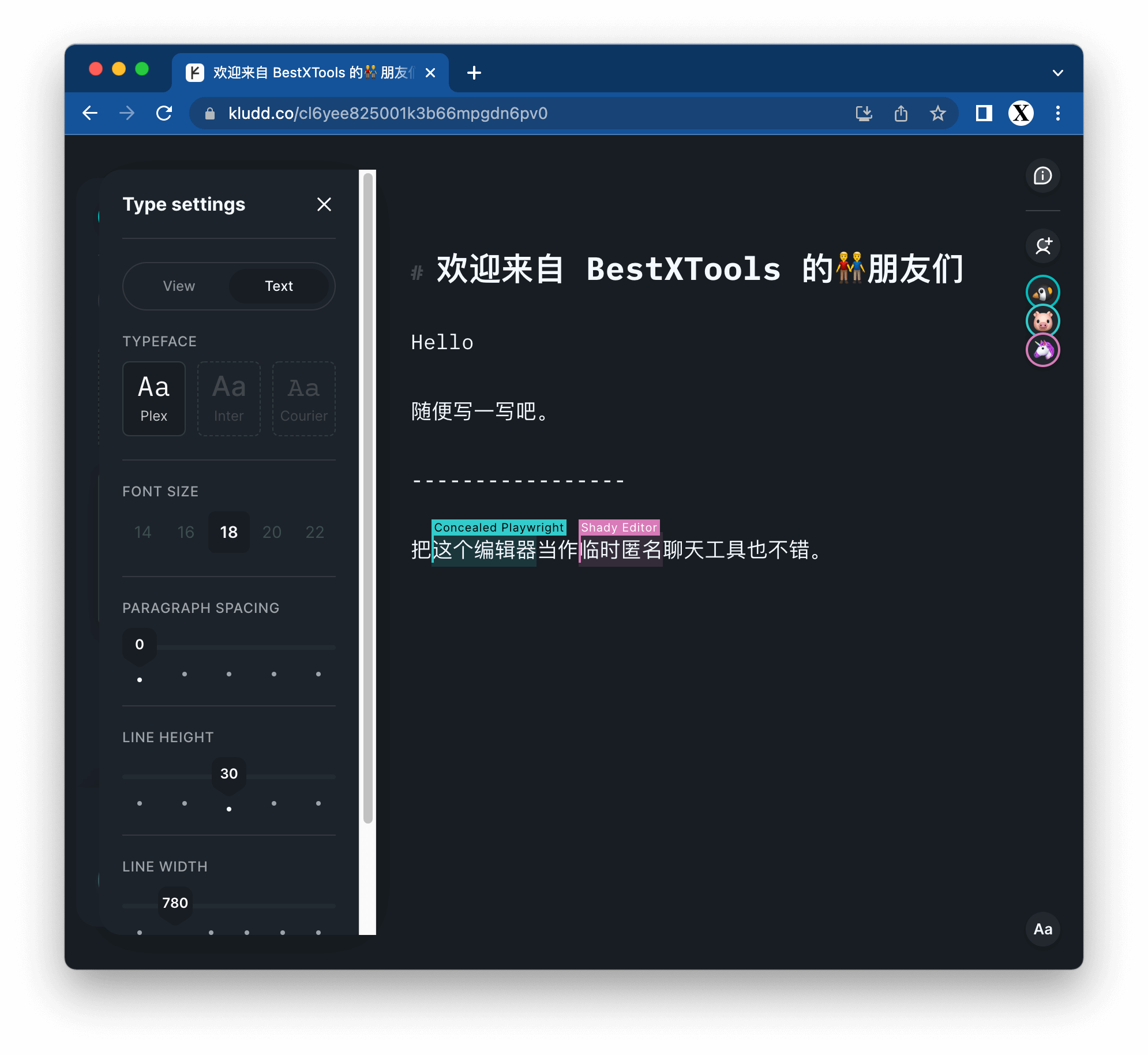Switch to the View tab

[179, 286]
